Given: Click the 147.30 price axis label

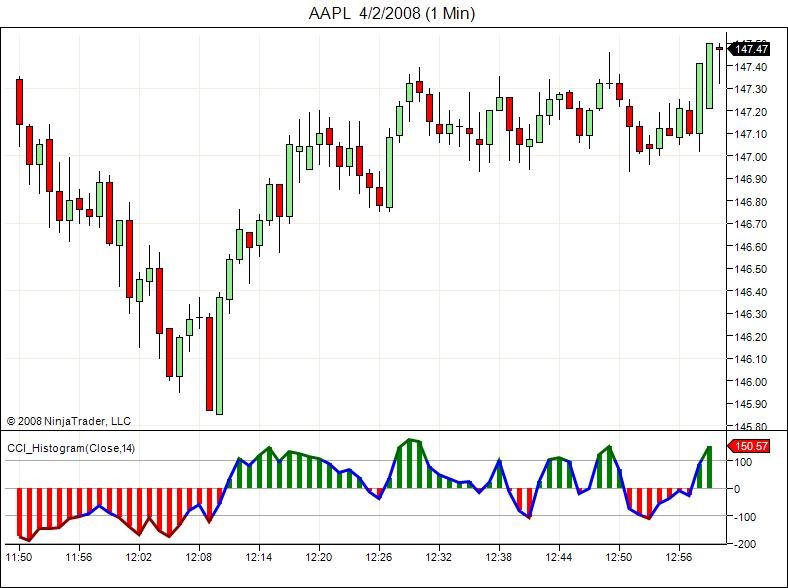Looking at the screenshot, I should pos(751,89).
